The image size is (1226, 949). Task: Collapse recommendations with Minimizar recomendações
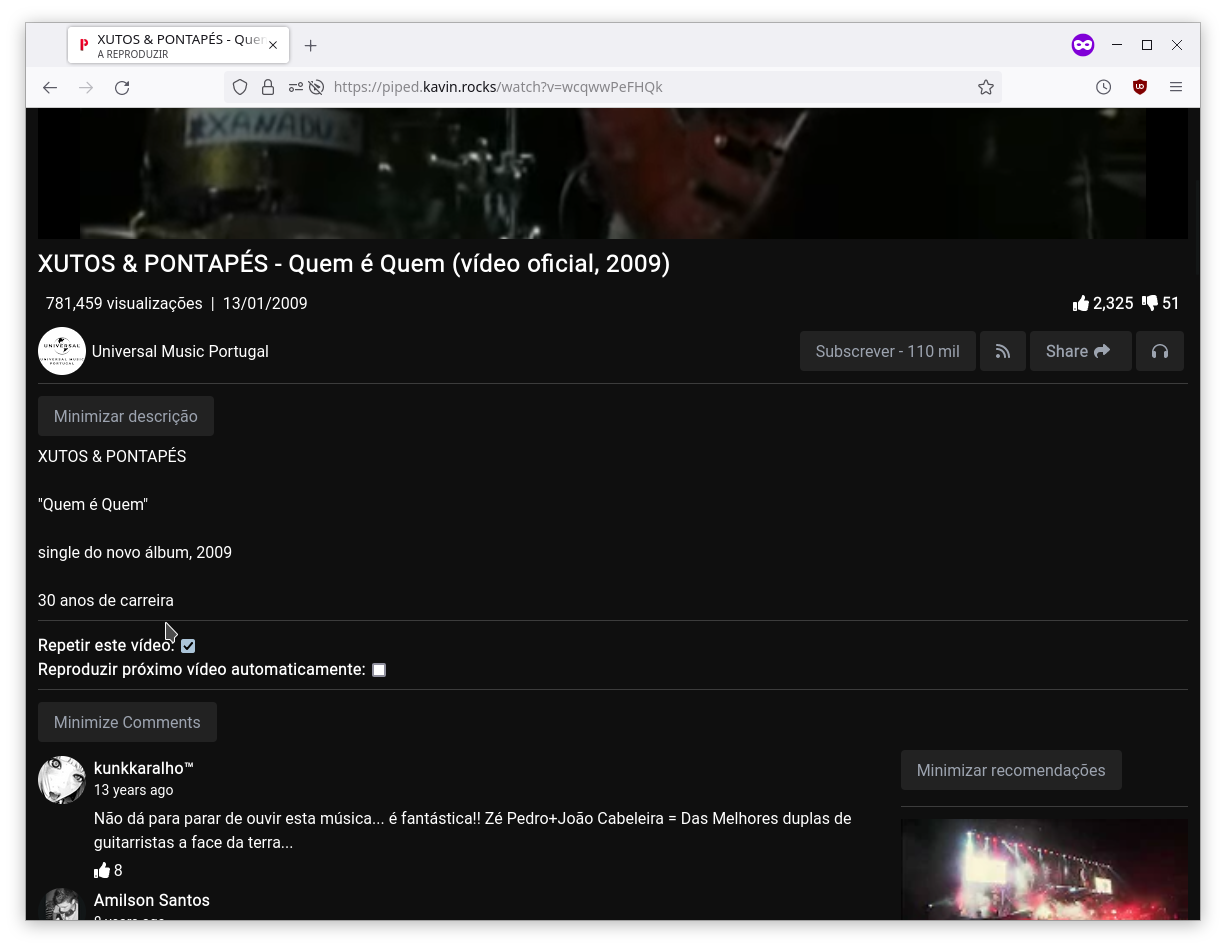1011,770
